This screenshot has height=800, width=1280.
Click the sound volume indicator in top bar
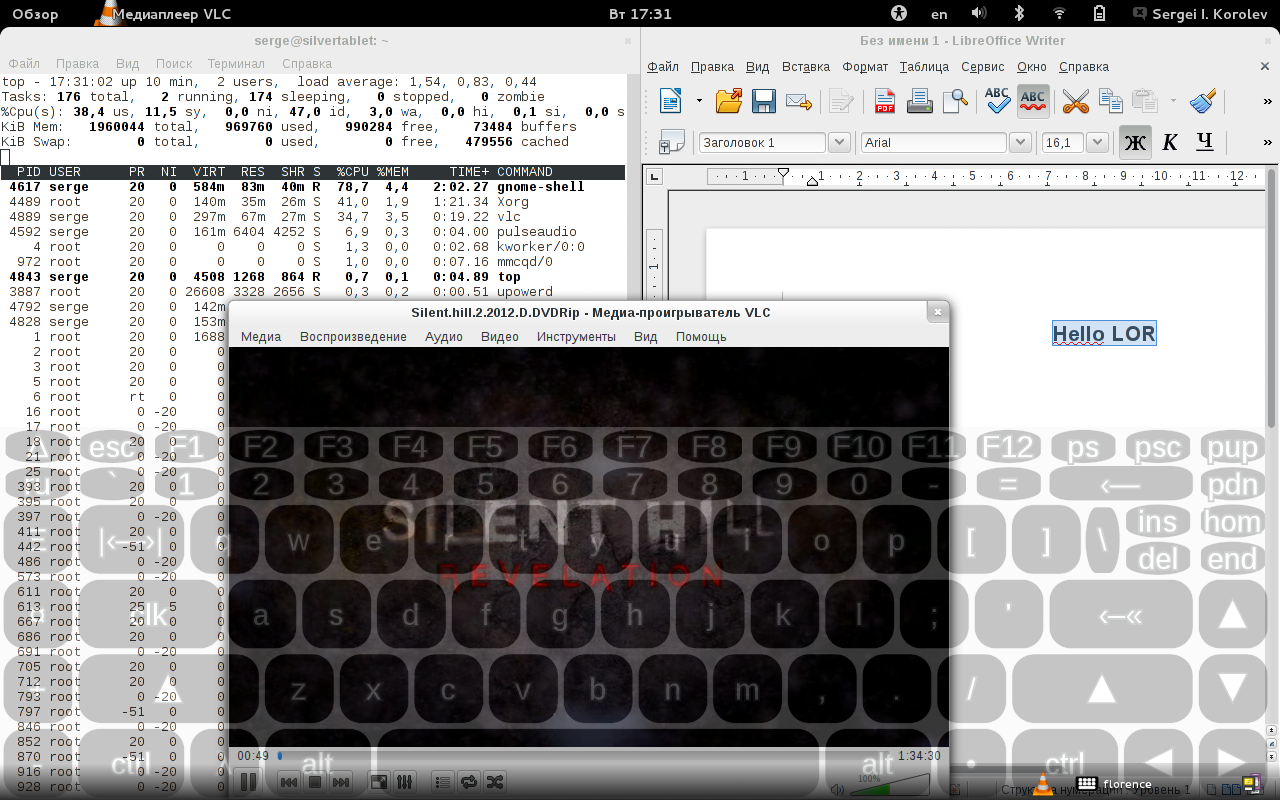click(979, 14)
